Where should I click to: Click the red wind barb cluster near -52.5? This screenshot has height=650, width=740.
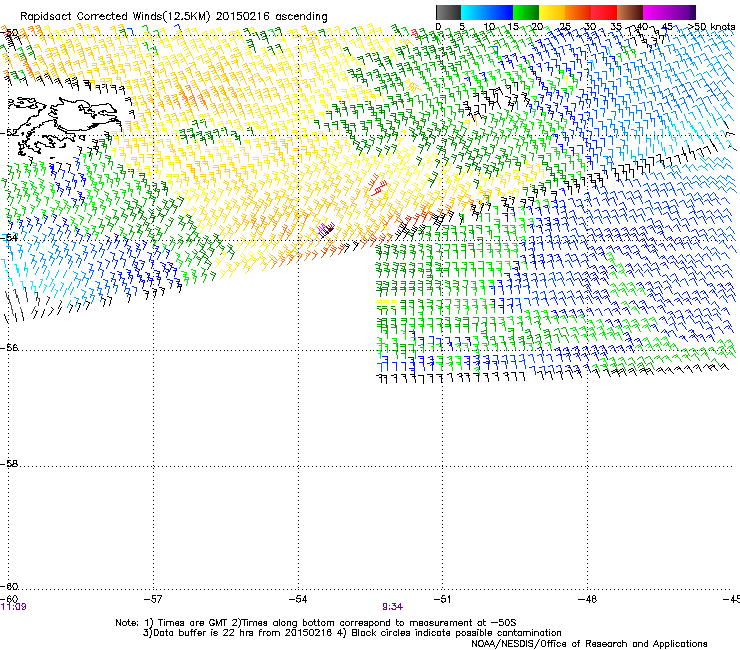[x=378, y=186]
